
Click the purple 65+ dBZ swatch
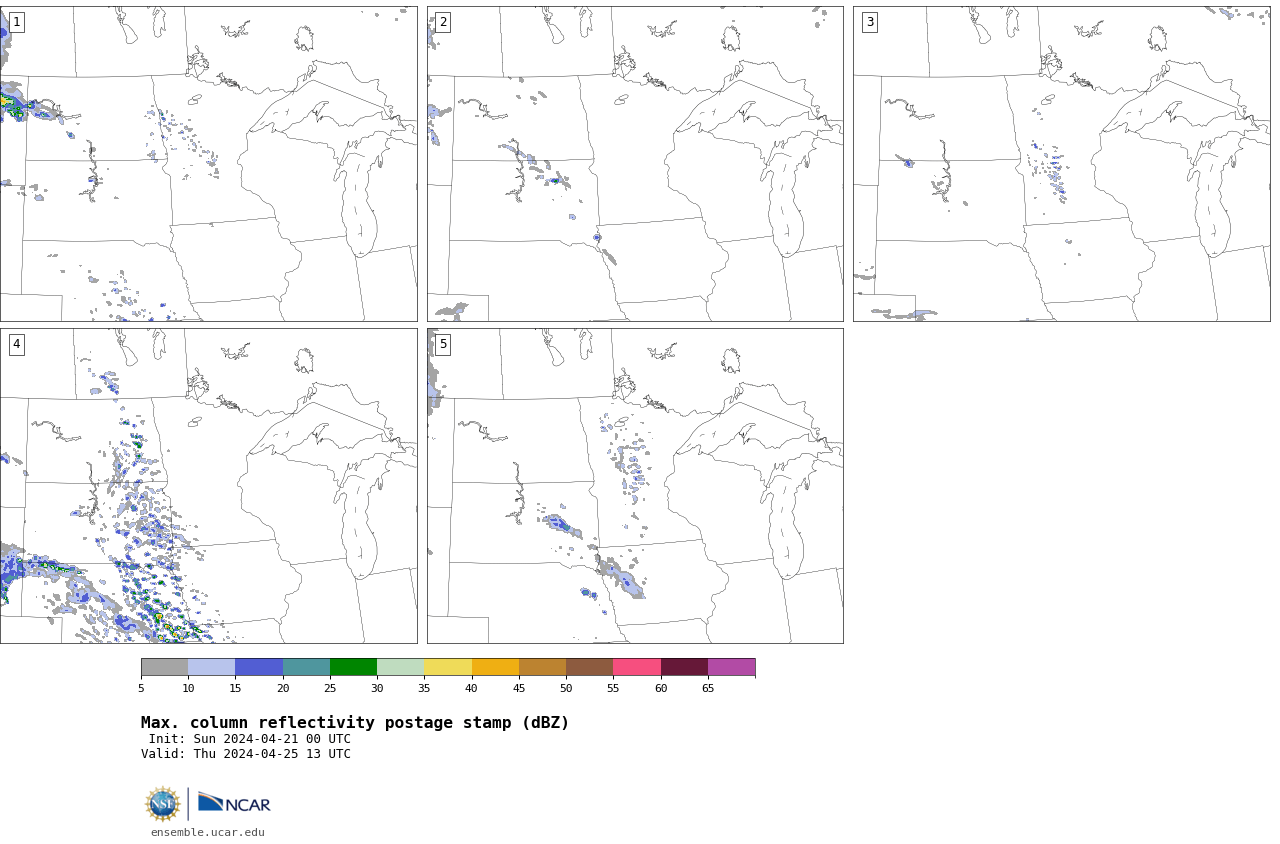point(731,667)
